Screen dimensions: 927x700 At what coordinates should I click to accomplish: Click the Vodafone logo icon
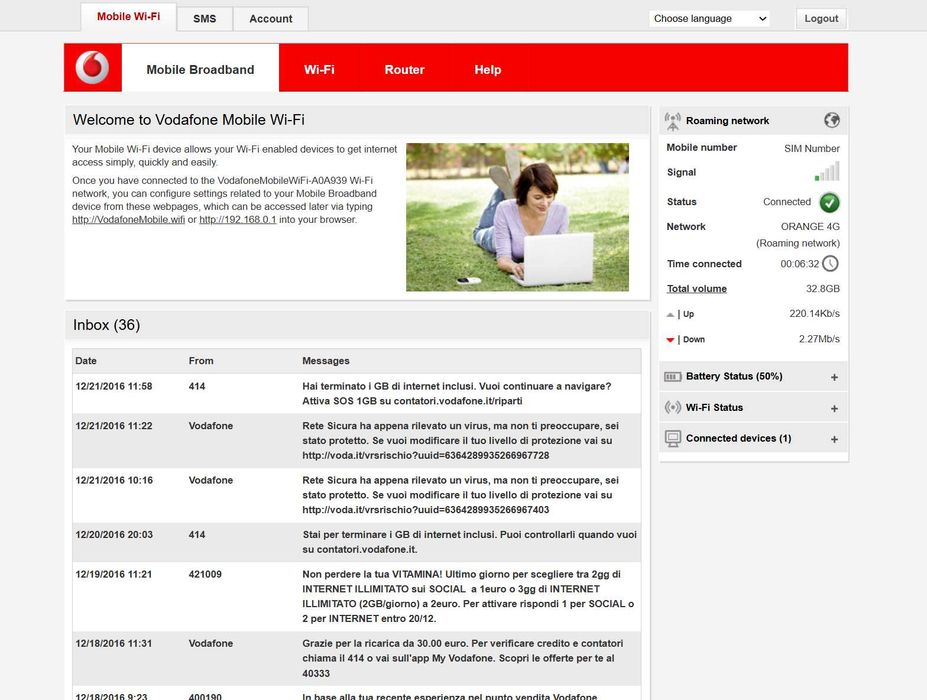point(92,67)
